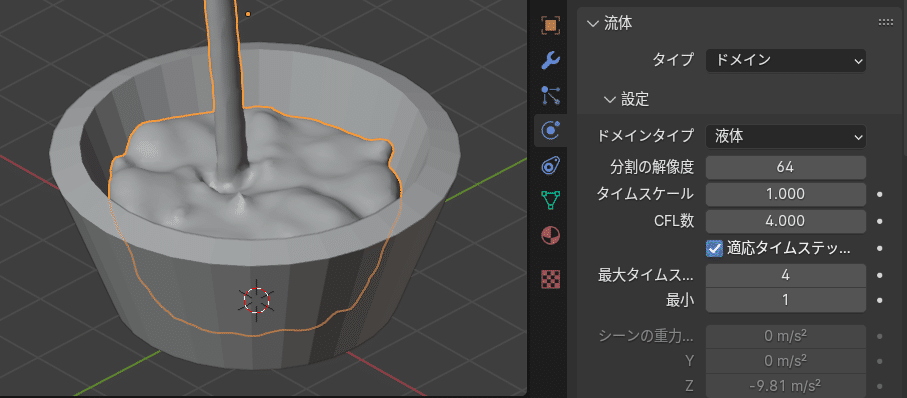907x398 pixels.
Task: Click the ドメインタイプ label
Action: (646, 137)
